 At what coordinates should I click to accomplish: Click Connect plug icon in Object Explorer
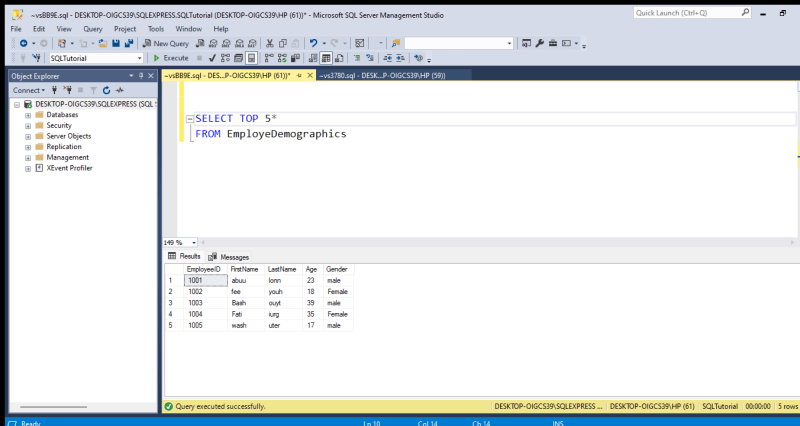[x=55, y=90]
